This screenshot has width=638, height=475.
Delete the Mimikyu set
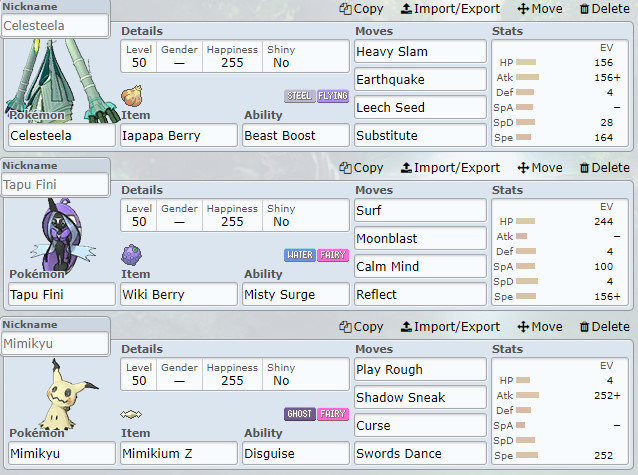click(x=604, y=327)
